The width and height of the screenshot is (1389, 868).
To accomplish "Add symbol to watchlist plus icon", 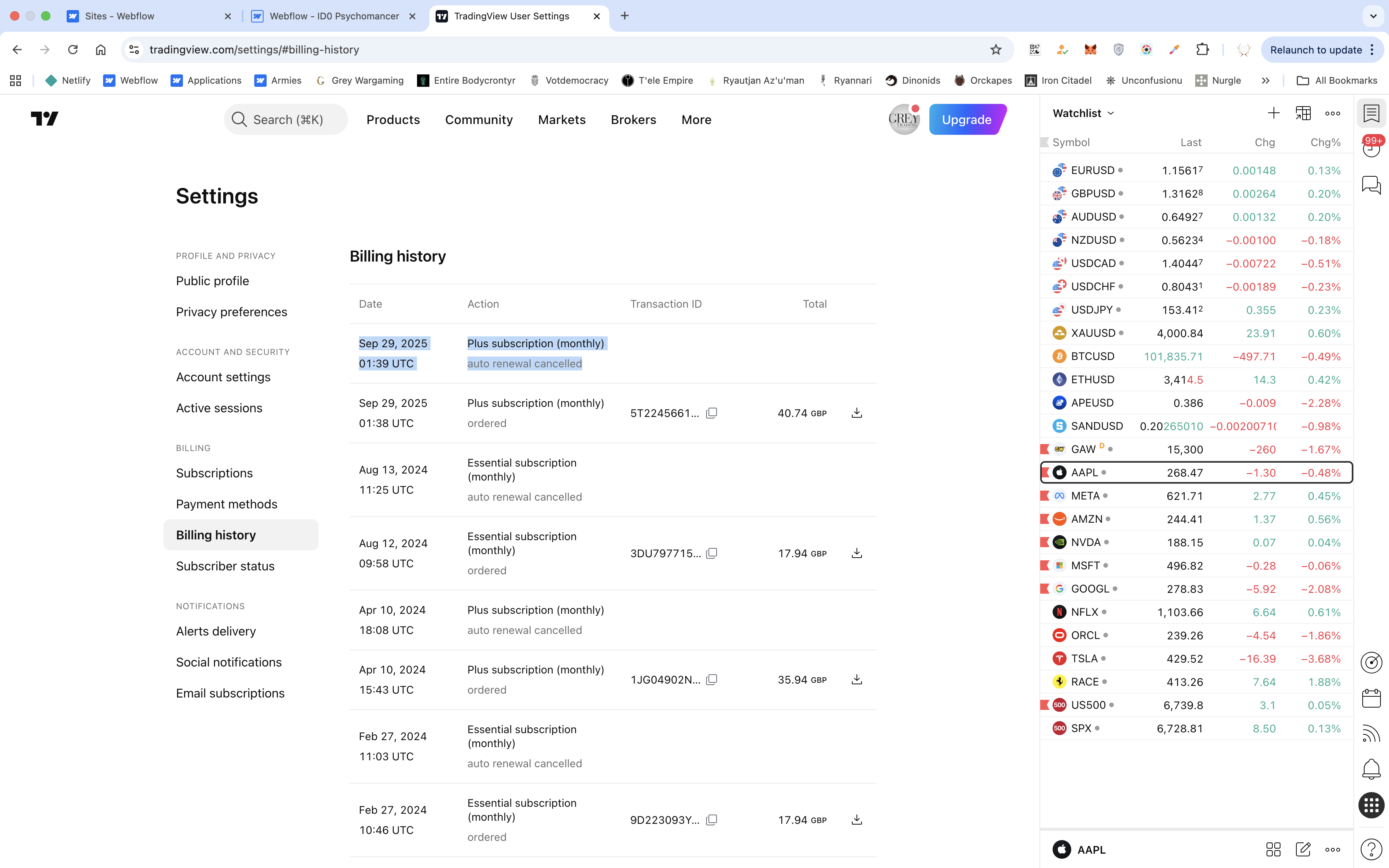I will click(x=1273, y=113).
